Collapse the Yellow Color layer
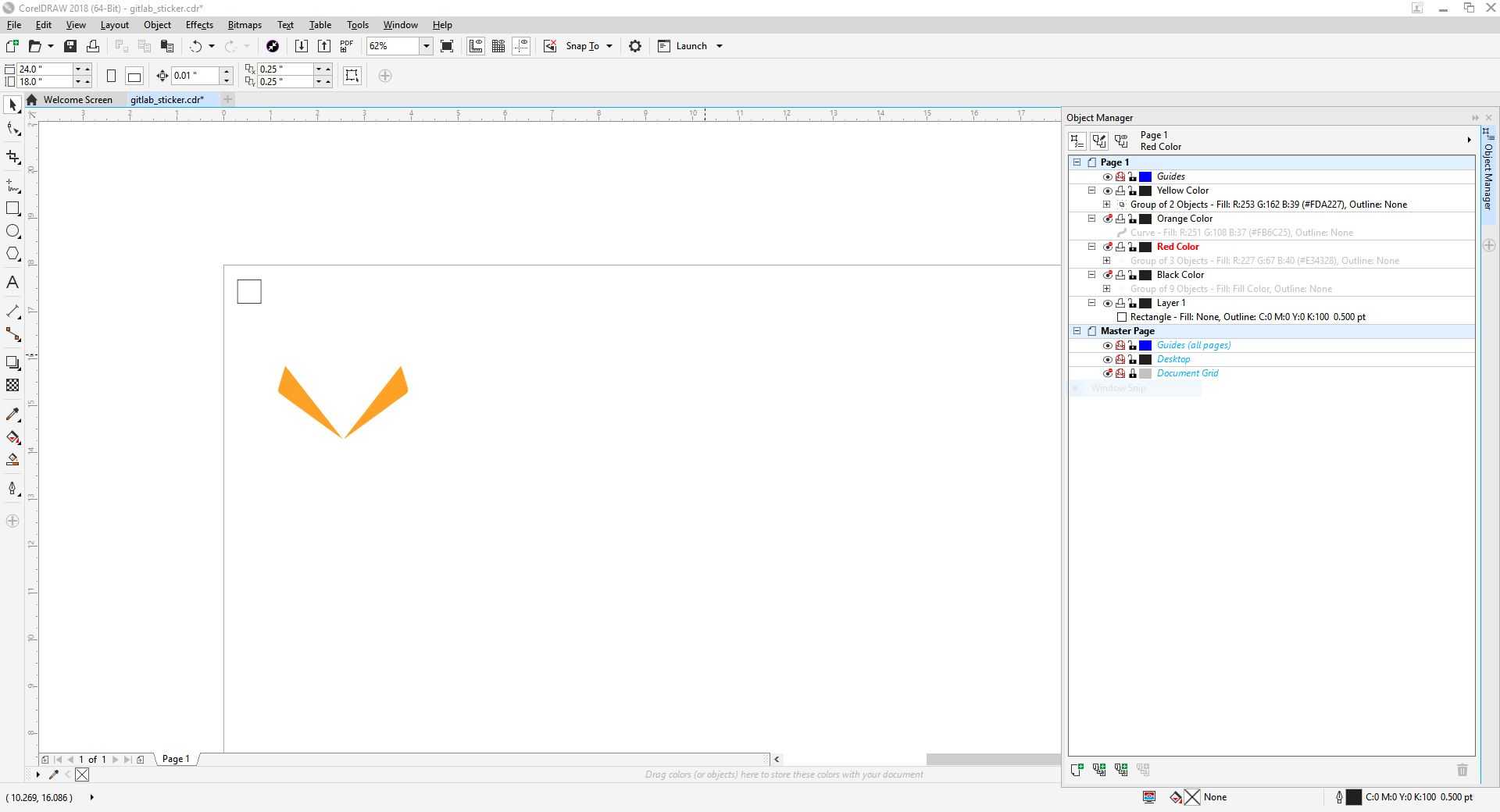Image resolution: width=1500 pixels, height=812 pixels. coord(1092,191)
